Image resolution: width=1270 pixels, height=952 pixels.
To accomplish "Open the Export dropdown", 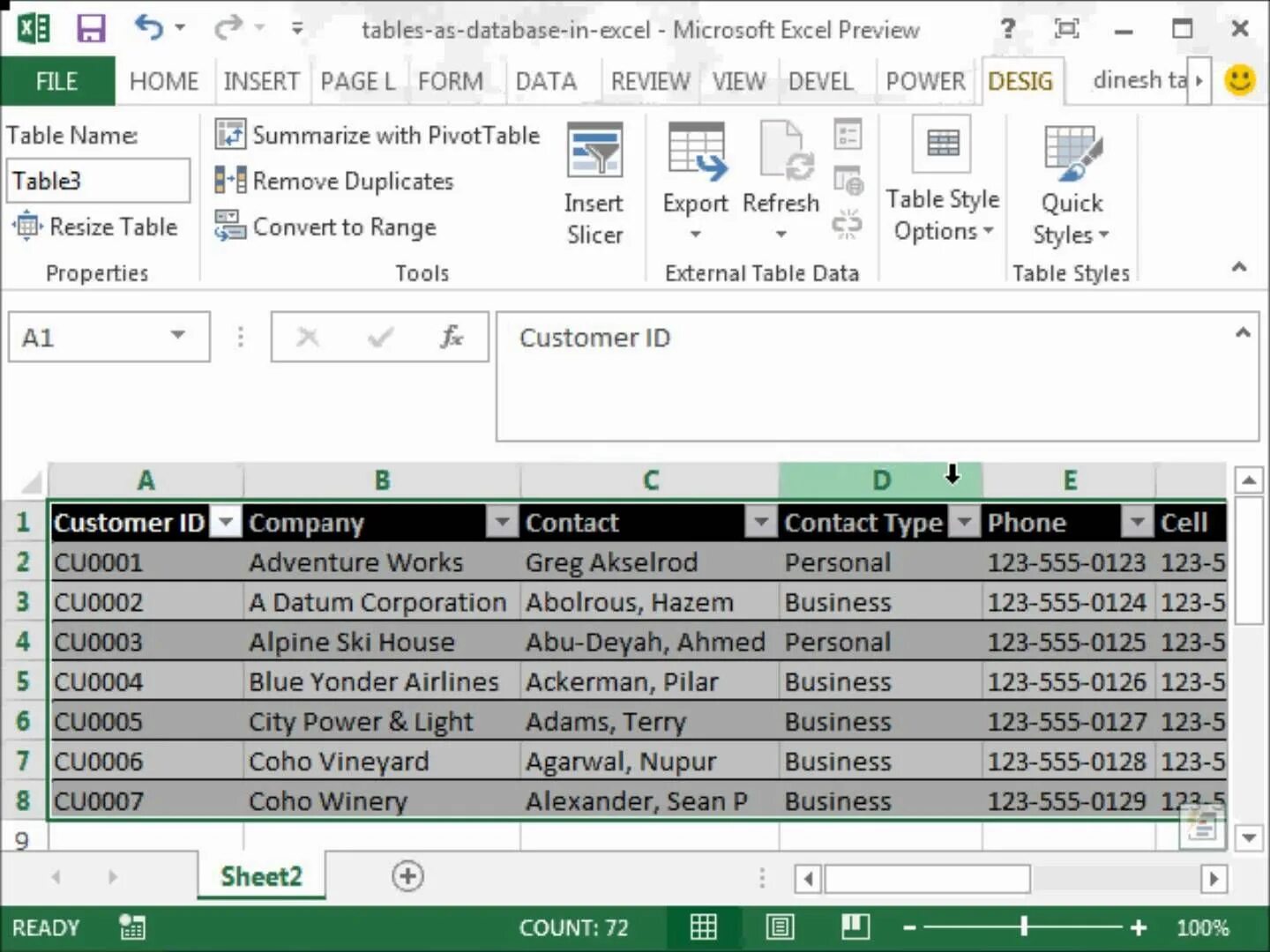I will [x=695, y=234].
